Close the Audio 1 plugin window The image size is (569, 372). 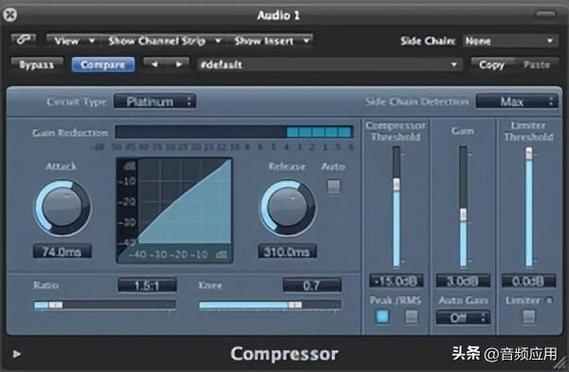[10, 15]
